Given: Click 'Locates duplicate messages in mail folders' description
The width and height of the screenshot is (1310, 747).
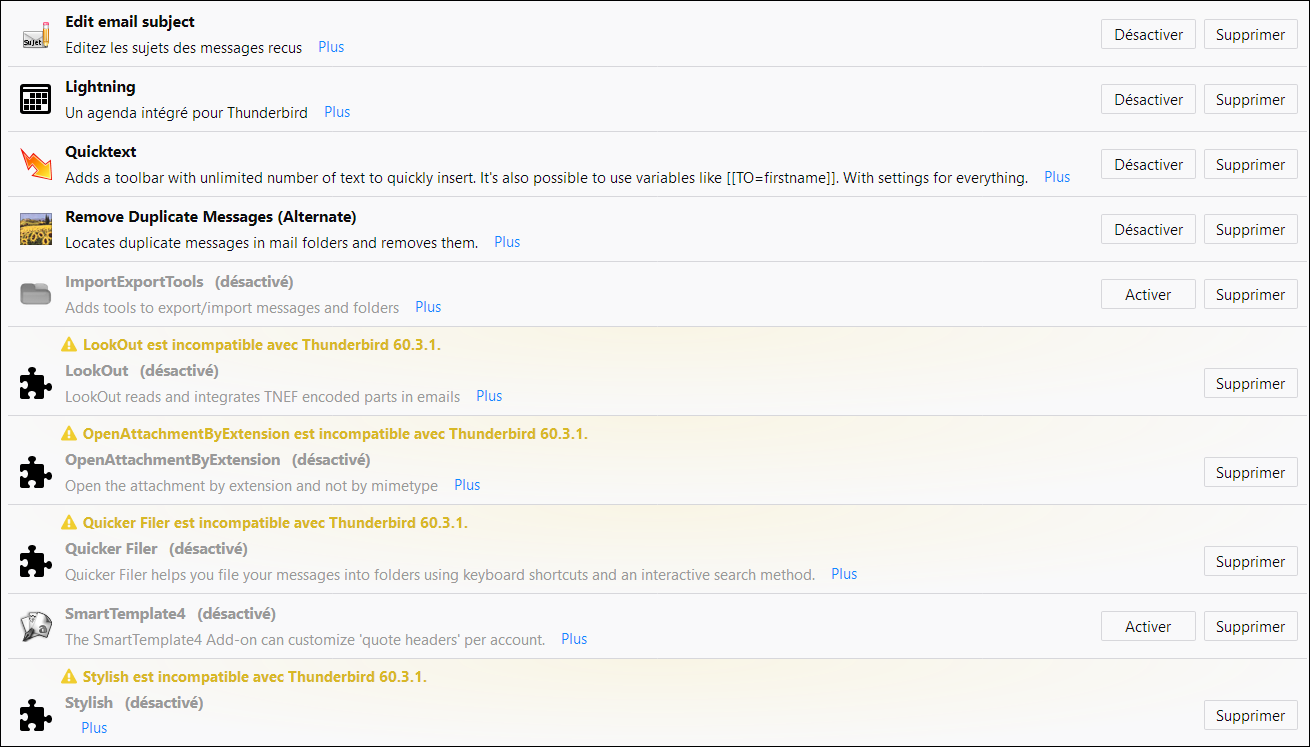Looking at the screenshot, I should pyautogui.click(x=272, y=243).
